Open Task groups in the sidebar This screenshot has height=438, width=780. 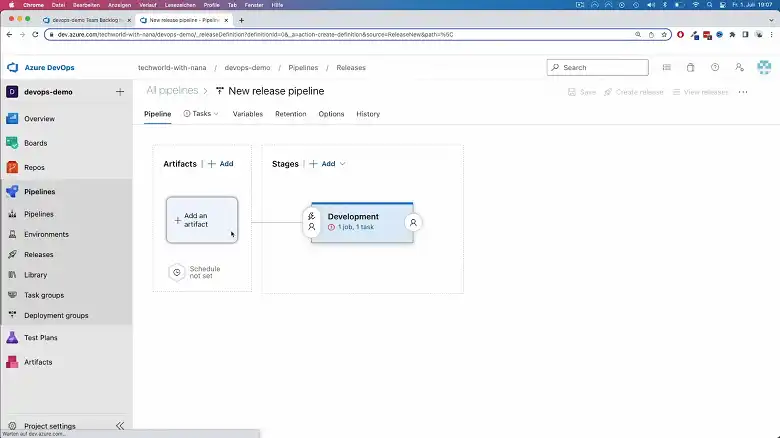pyautogui.click(x=44, y=295)
